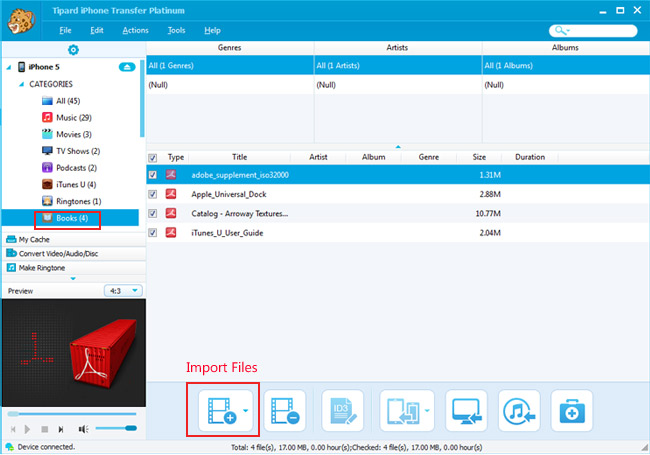Open the Actions menu
Screen dimensions: 650x455
click(135, 30)
